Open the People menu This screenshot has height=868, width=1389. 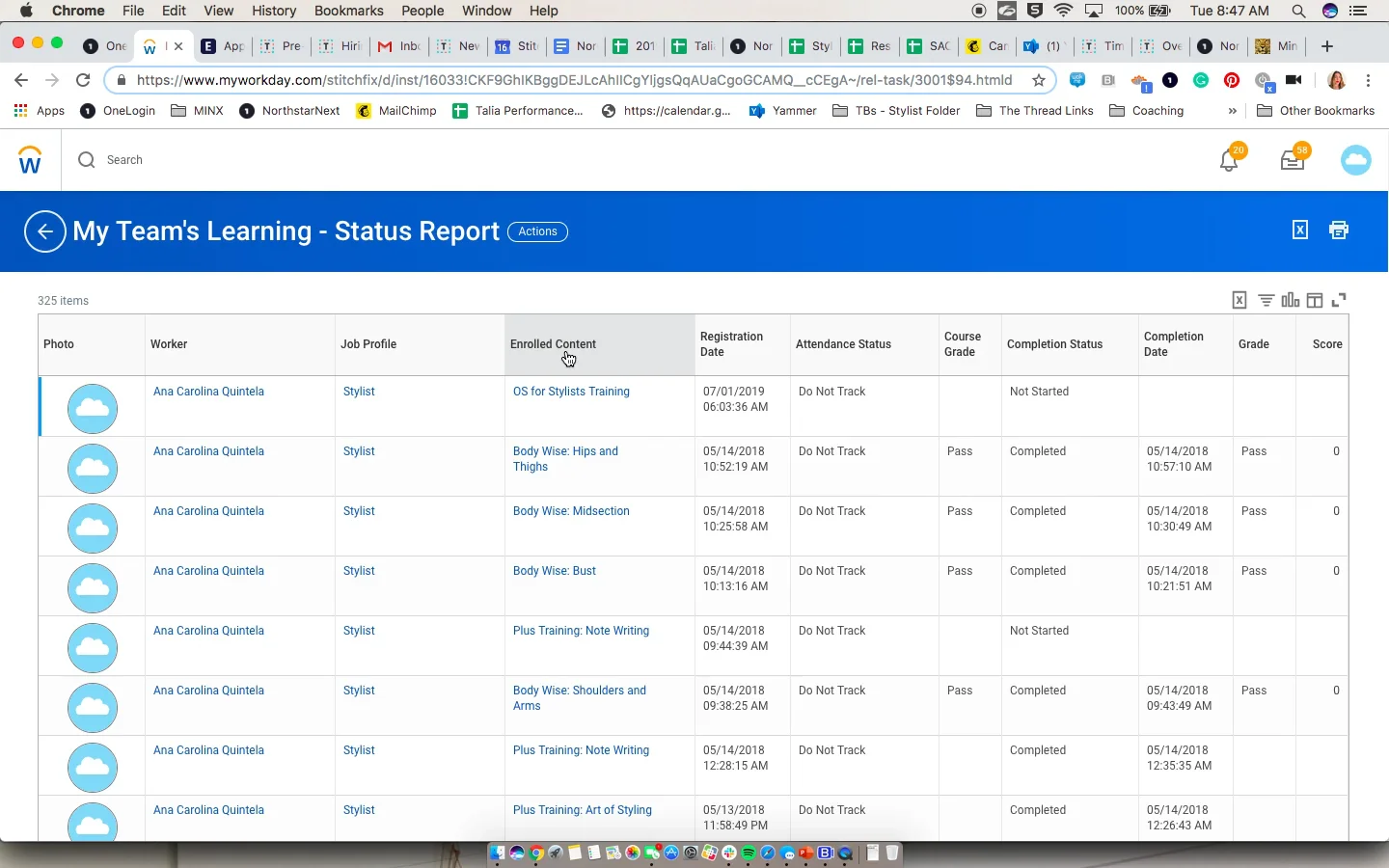tap(422, 11)
